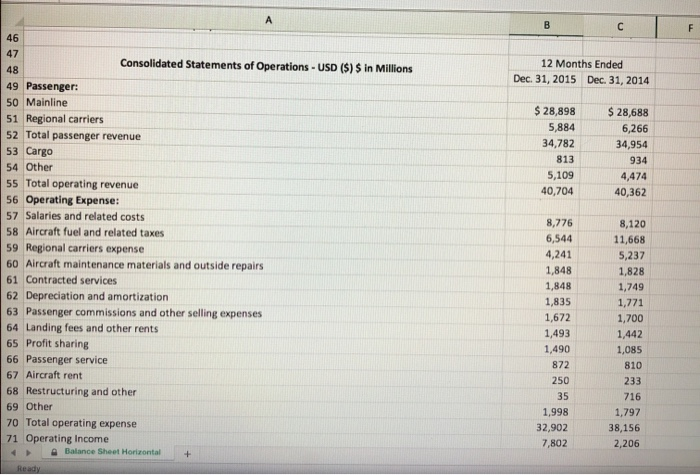Select the 'Total passenger revenue' cell
This screenshot has width=700, height=475.
(x=83, y=135)
